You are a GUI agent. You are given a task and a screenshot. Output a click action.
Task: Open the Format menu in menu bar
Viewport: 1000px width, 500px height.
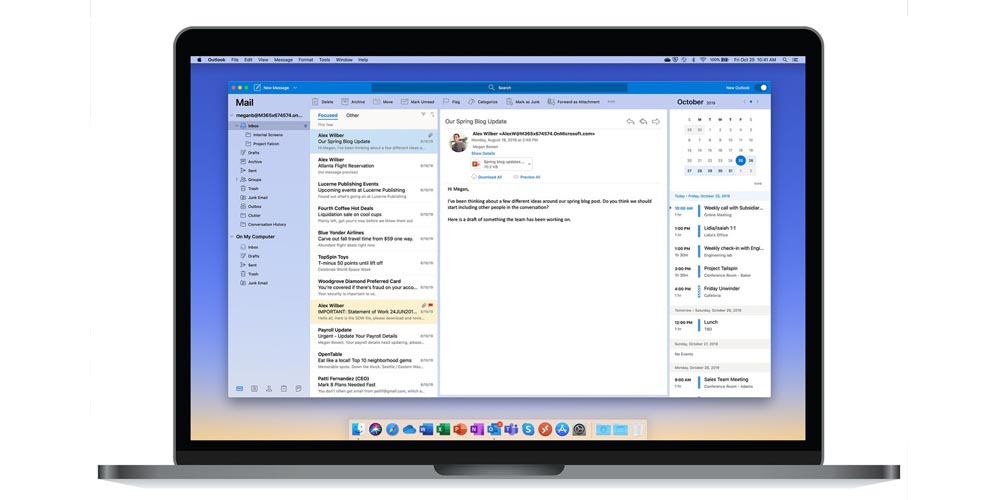[x=306, y=60]
